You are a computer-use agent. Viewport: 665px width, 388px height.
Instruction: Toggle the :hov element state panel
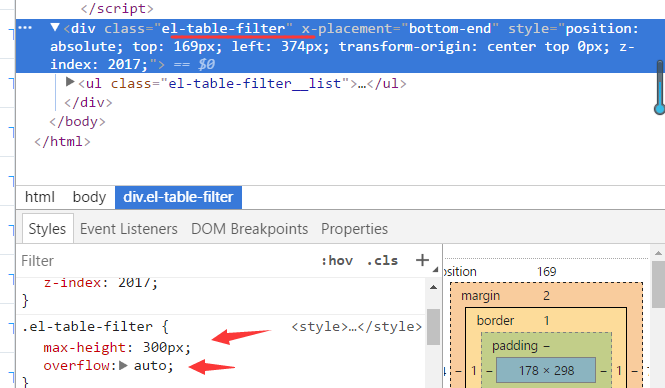[337, 260]
